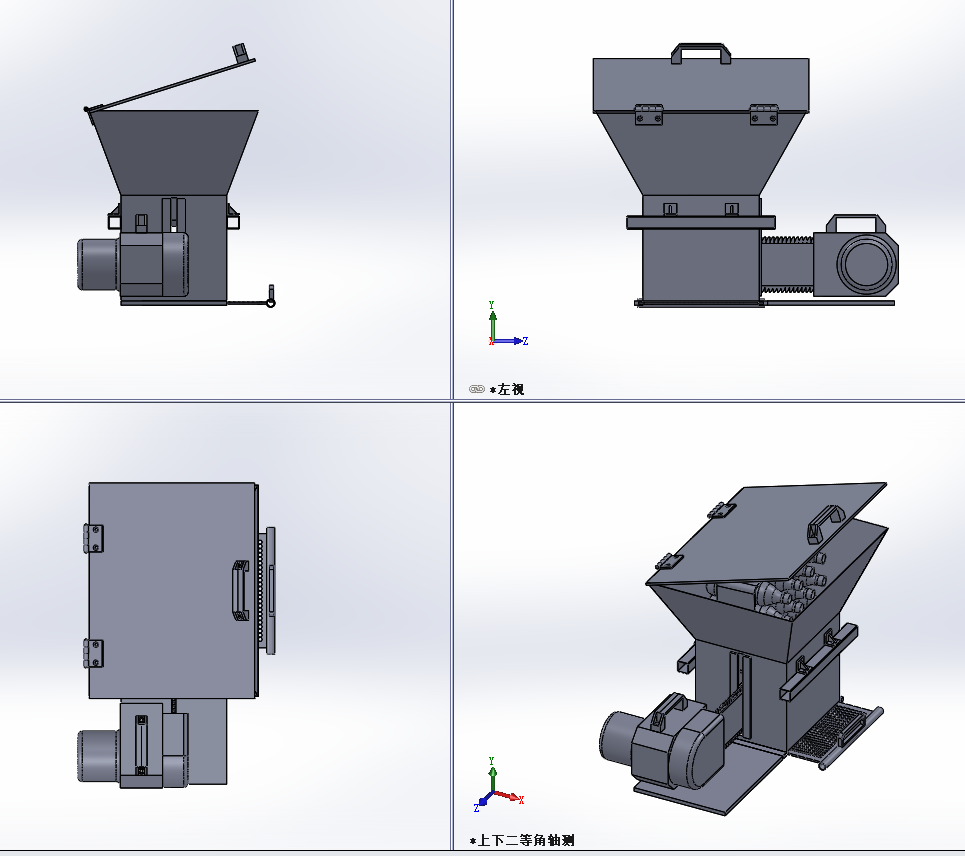
Task: Click the green Y axis arrow in the isometric viewport triad
Action: pyautogui.click(x=492, y=777)
